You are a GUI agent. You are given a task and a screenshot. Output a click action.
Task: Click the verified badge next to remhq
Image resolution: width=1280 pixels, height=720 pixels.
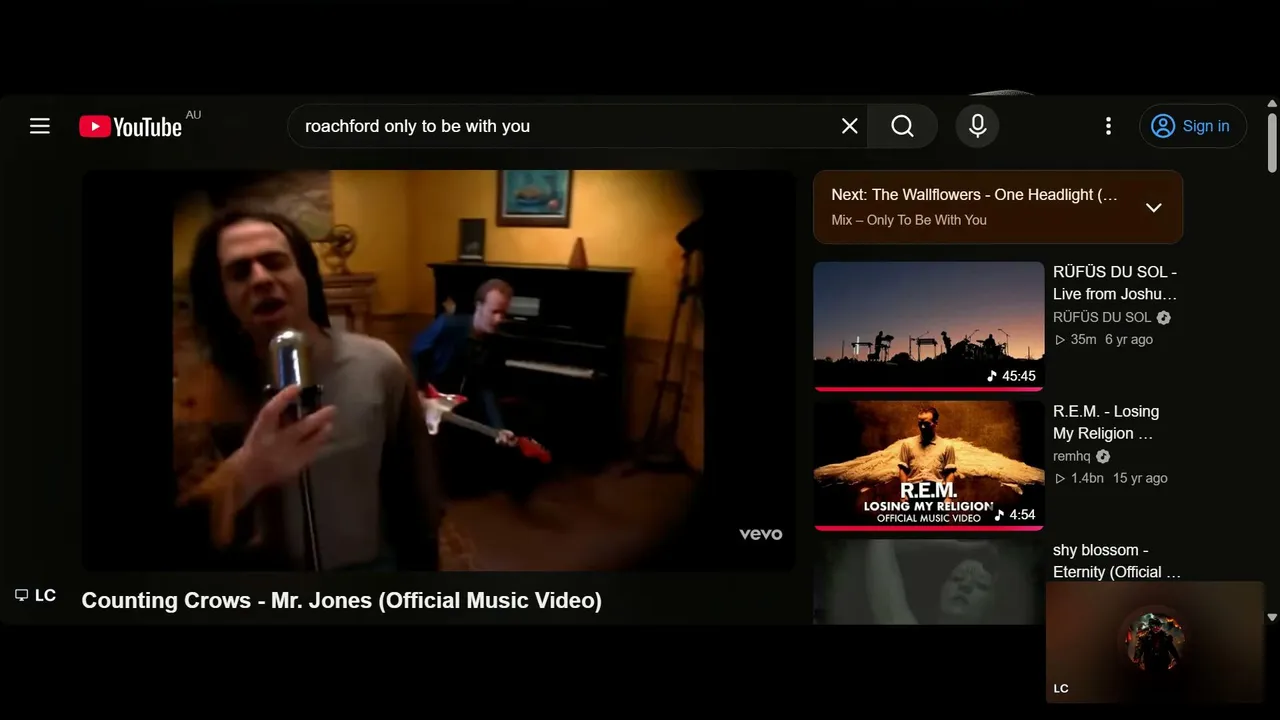point(1103,456)
